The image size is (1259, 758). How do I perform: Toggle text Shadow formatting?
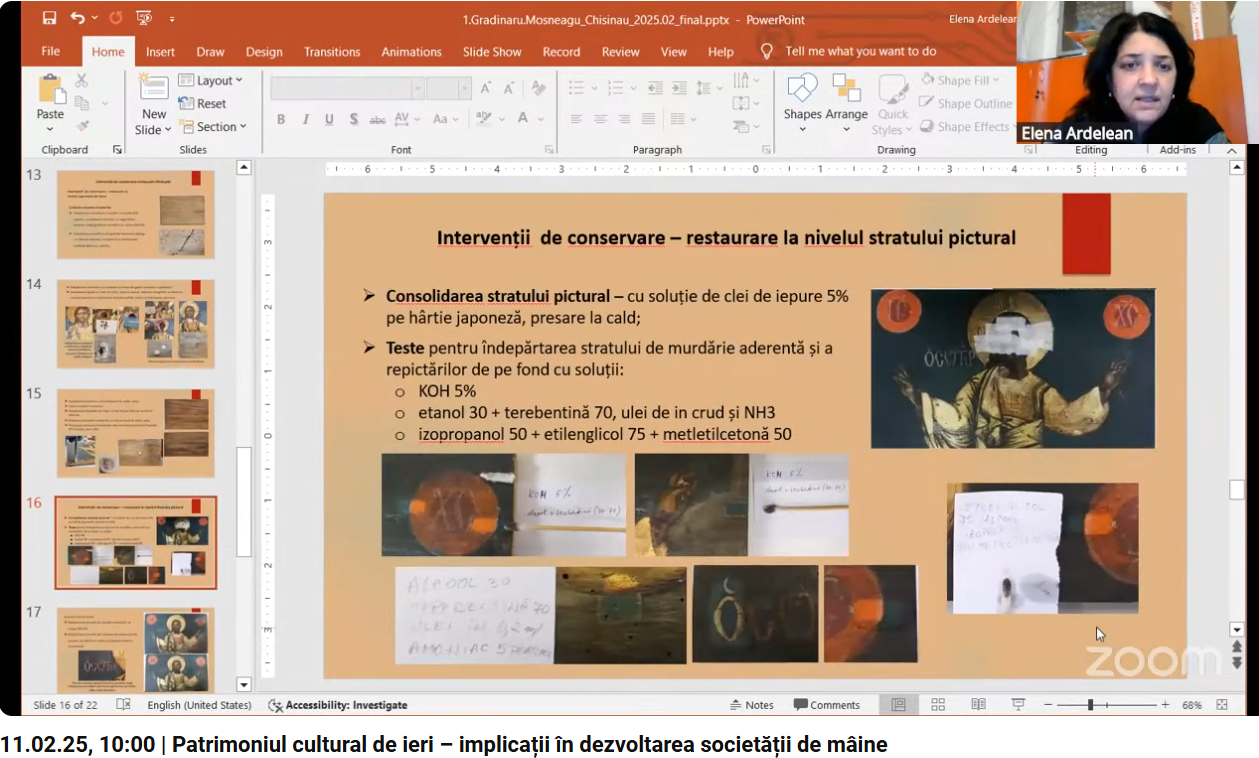tap(353, 119)
